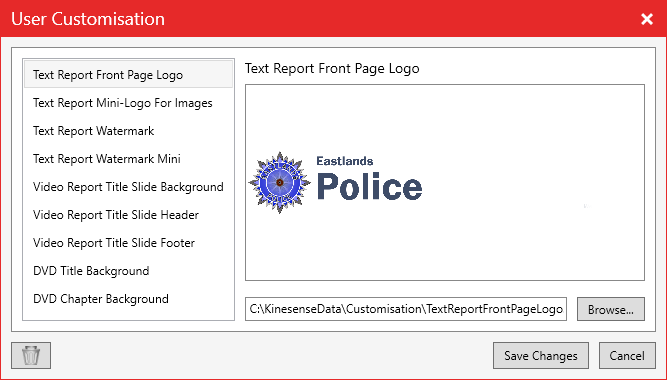Select Video Report Title Slide Footer

click(x=128, y=243)
